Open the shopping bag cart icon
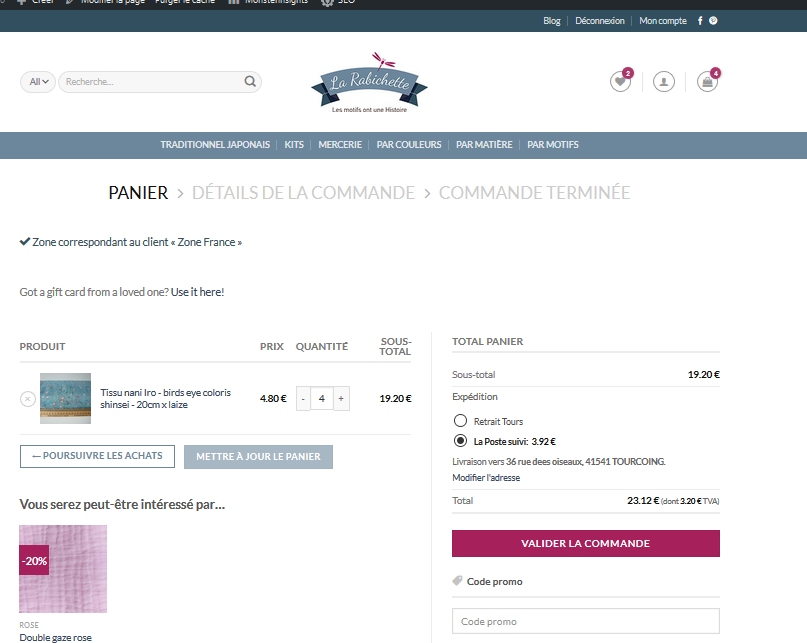The height and width of the screenshot is (643, 807). (707, 82)
